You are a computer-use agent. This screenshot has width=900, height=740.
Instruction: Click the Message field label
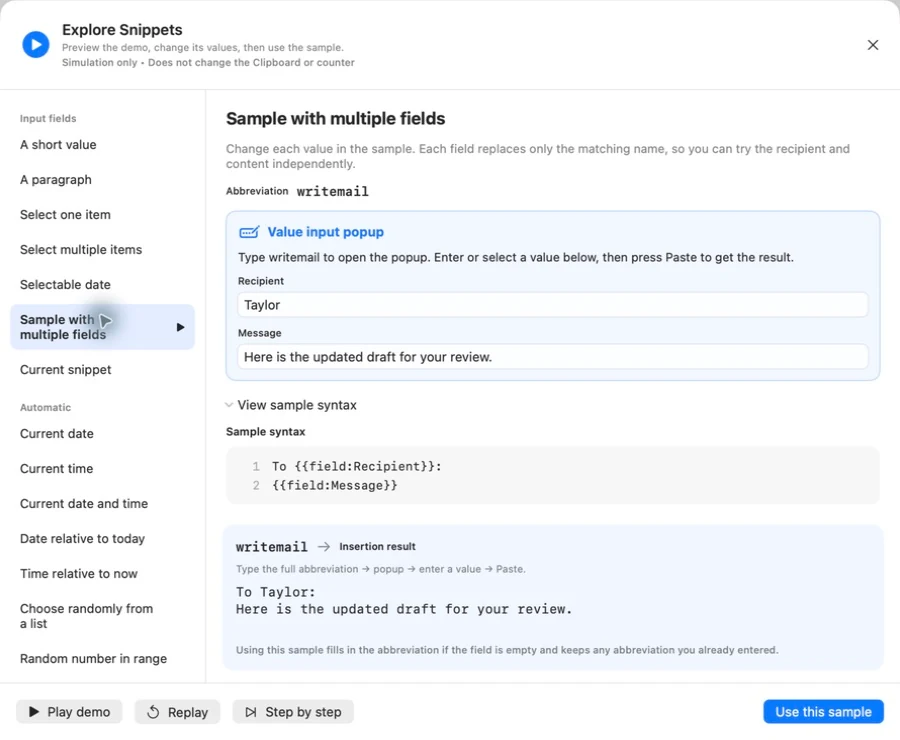(x=259, y=333)
